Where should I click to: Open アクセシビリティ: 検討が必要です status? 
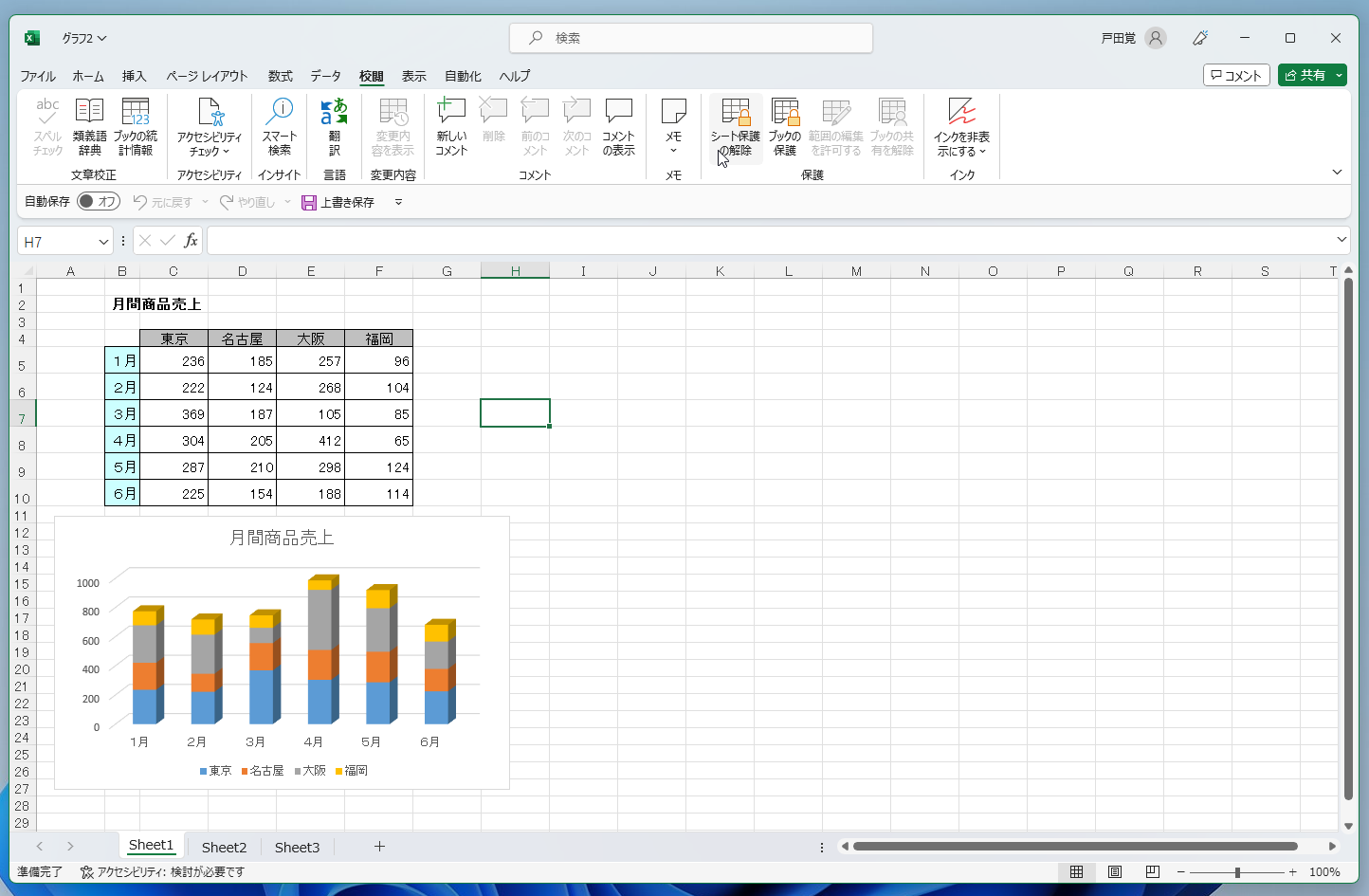162,871
